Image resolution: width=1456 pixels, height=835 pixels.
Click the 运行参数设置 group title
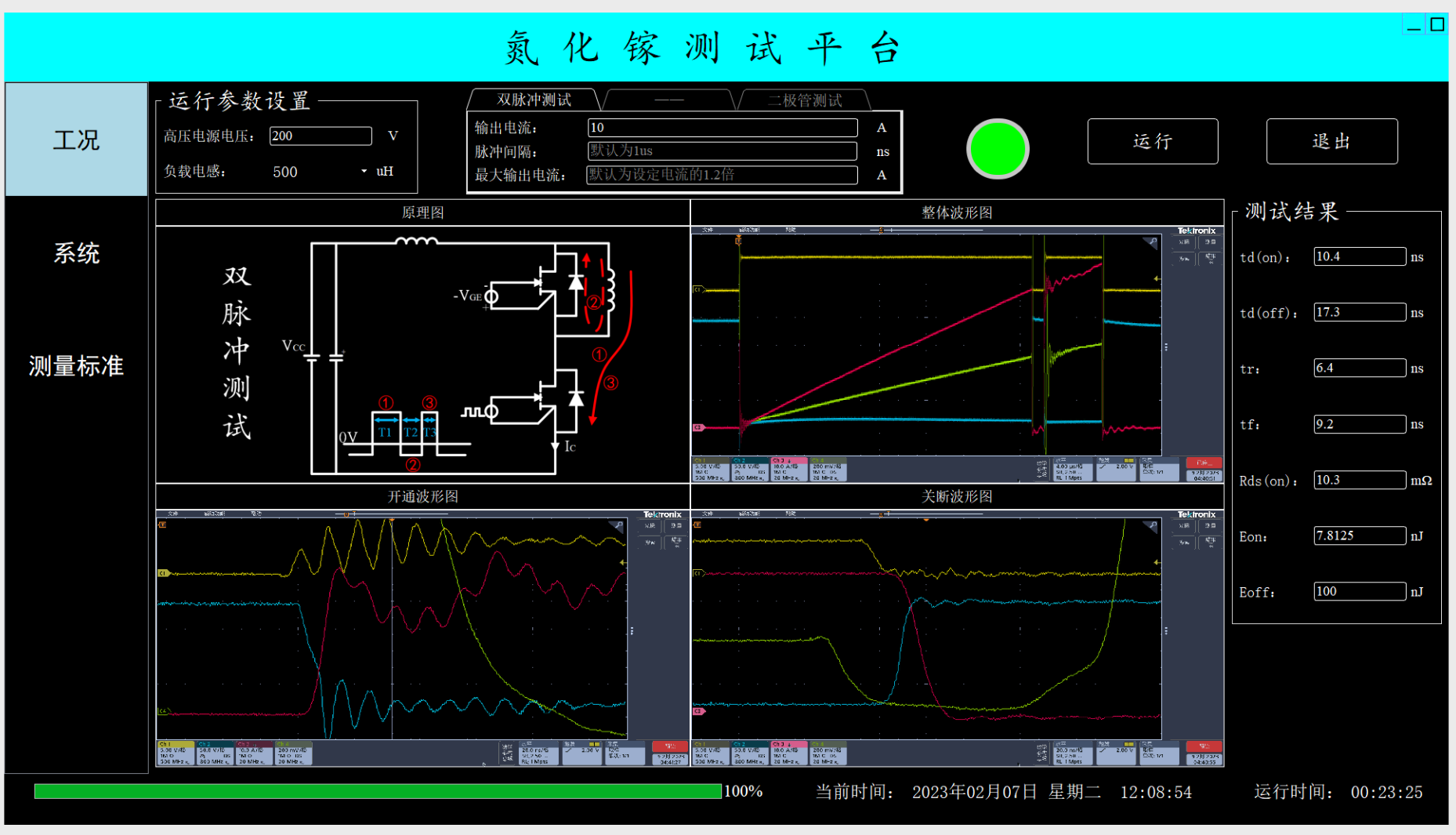pos(239,100)
